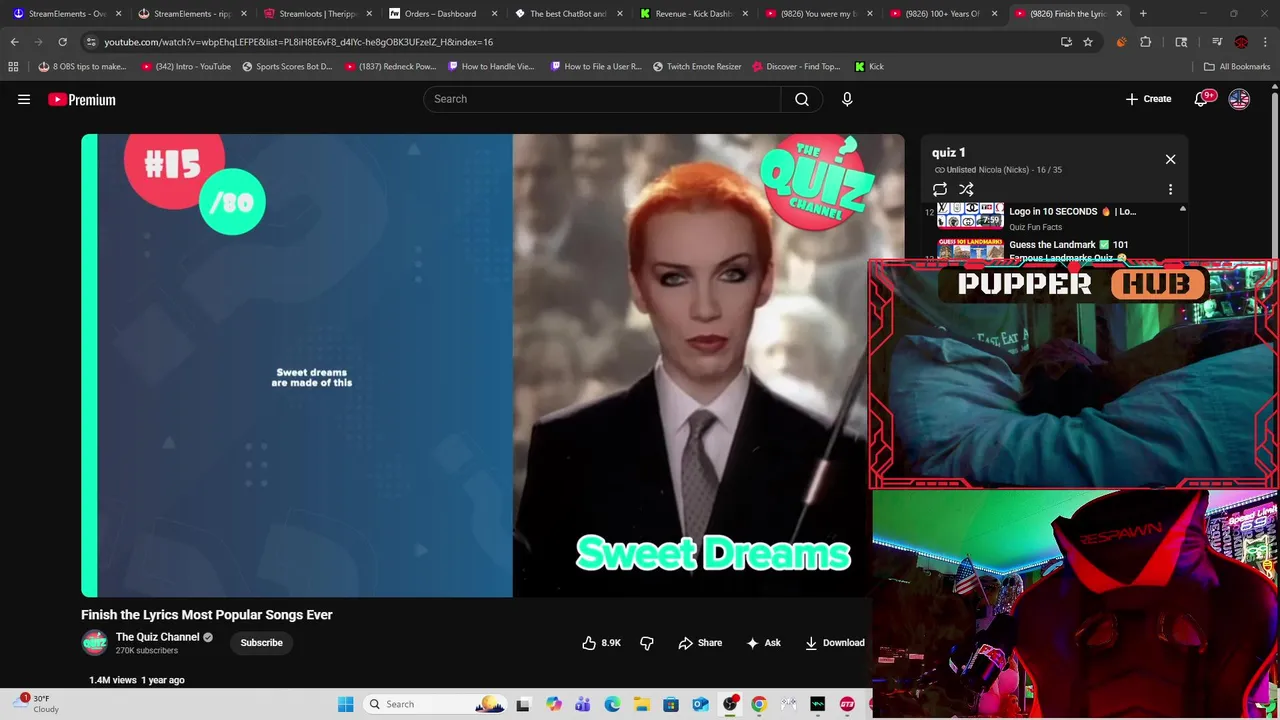1280x720 pixels.
Task: Switch to Streamloots tab
Action: point(317,14)
